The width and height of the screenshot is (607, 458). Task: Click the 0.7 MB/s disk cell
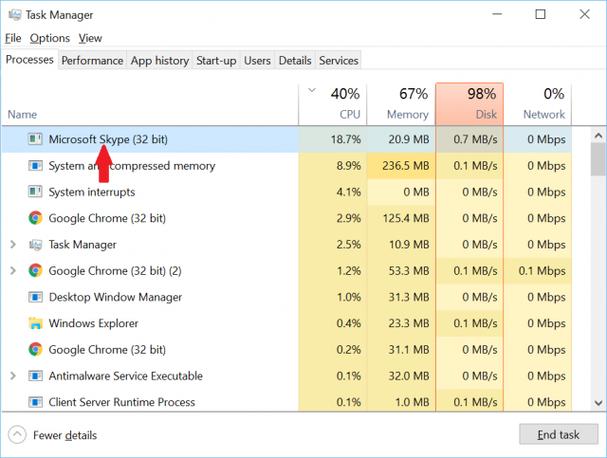(470, 139)
